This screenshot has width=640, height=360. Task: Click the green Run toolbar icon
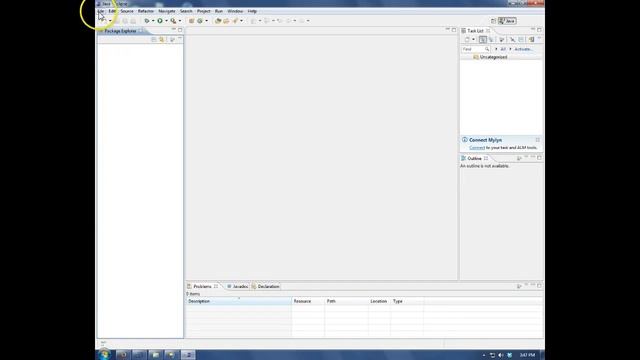click(160, 21)
